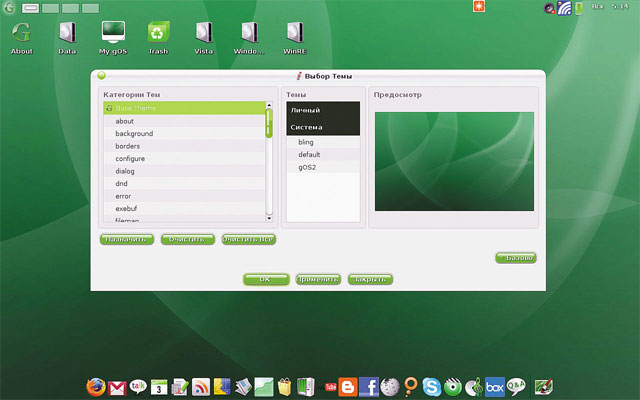The width and height of the screenshot is (640, 400).
Task: Choose the default theme
Action: click(323, 154)
